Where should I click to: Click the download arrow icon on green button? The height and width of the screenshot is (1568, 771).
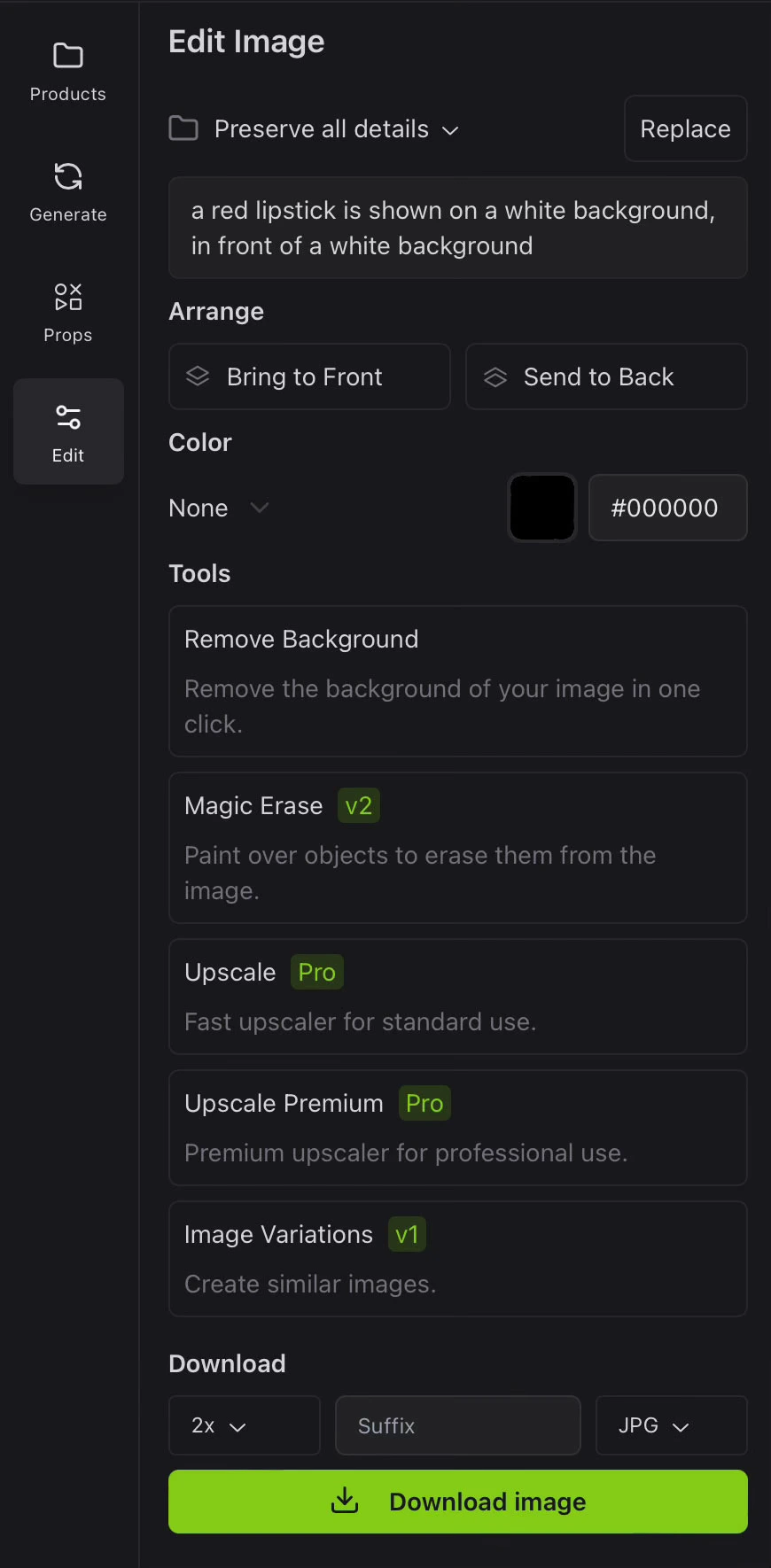coord(345,1501)
